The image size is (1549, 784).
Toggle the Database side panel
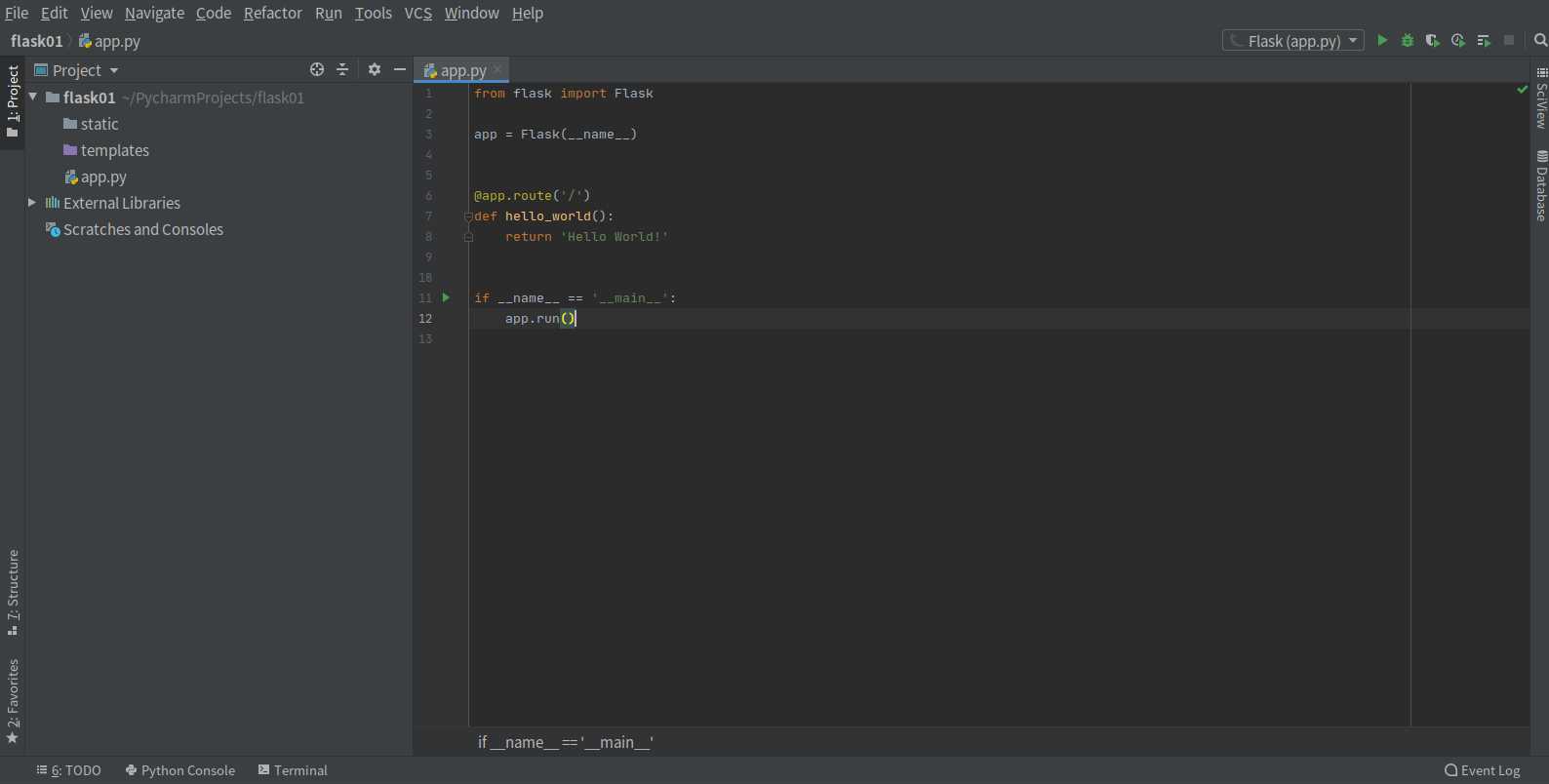(1541, 185)
